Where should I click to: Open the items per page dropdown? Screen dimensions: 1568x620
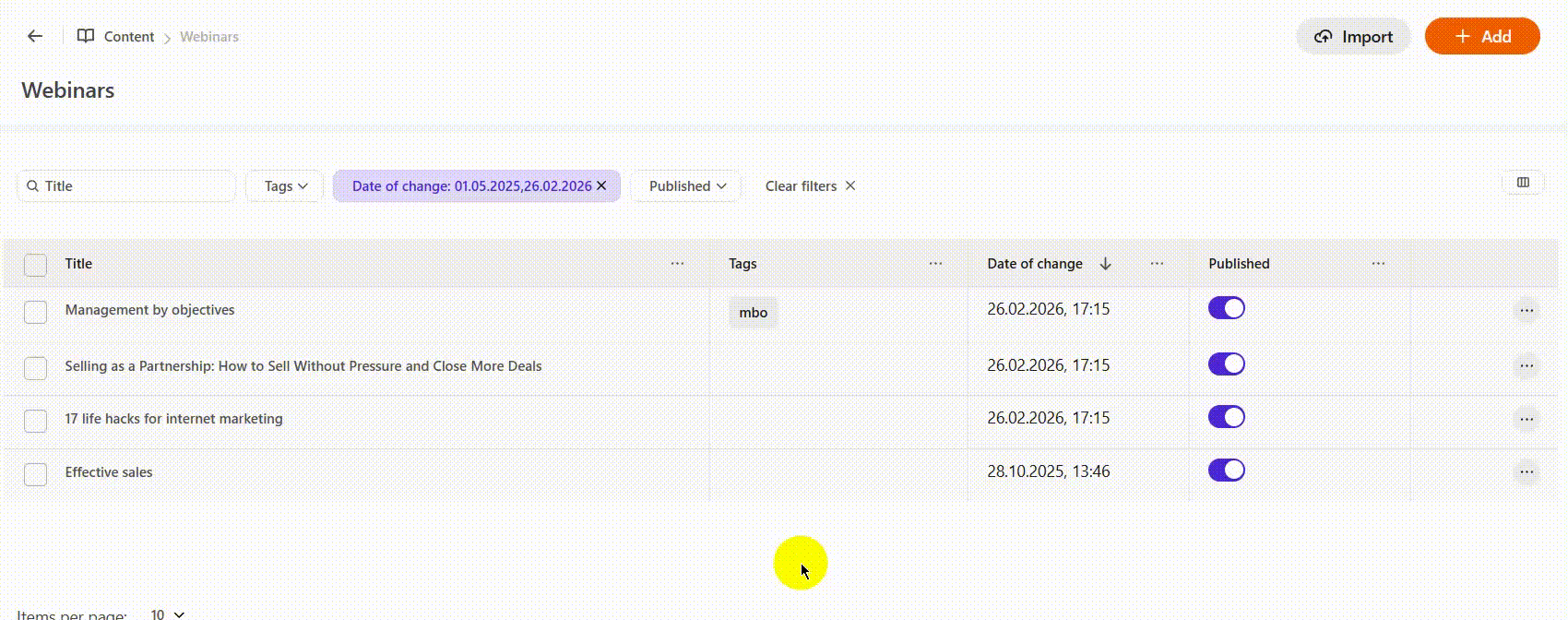click(x=168, y=614)
